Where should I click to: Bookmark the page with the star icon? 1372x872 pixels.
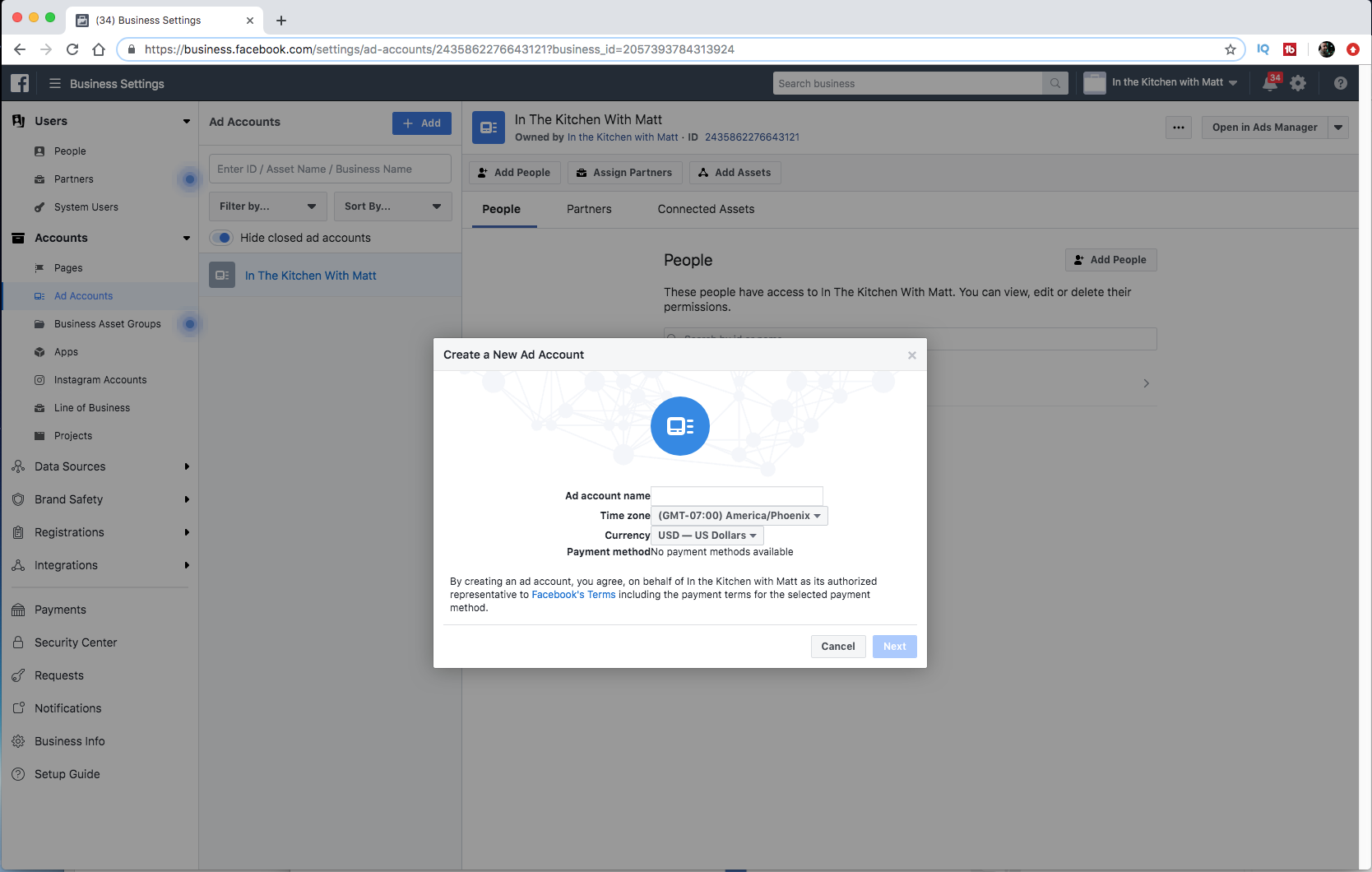pos(1231,49)
